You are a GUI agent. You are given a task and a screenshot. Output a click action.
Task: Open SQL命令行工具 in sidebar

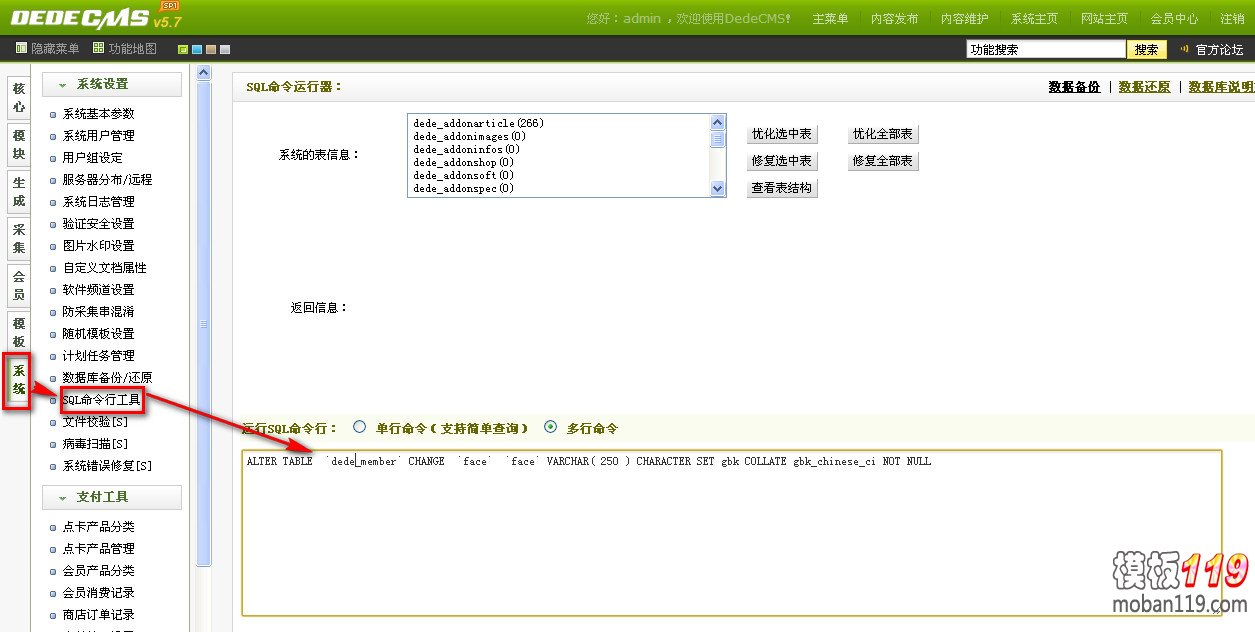(x=101, y=400)
